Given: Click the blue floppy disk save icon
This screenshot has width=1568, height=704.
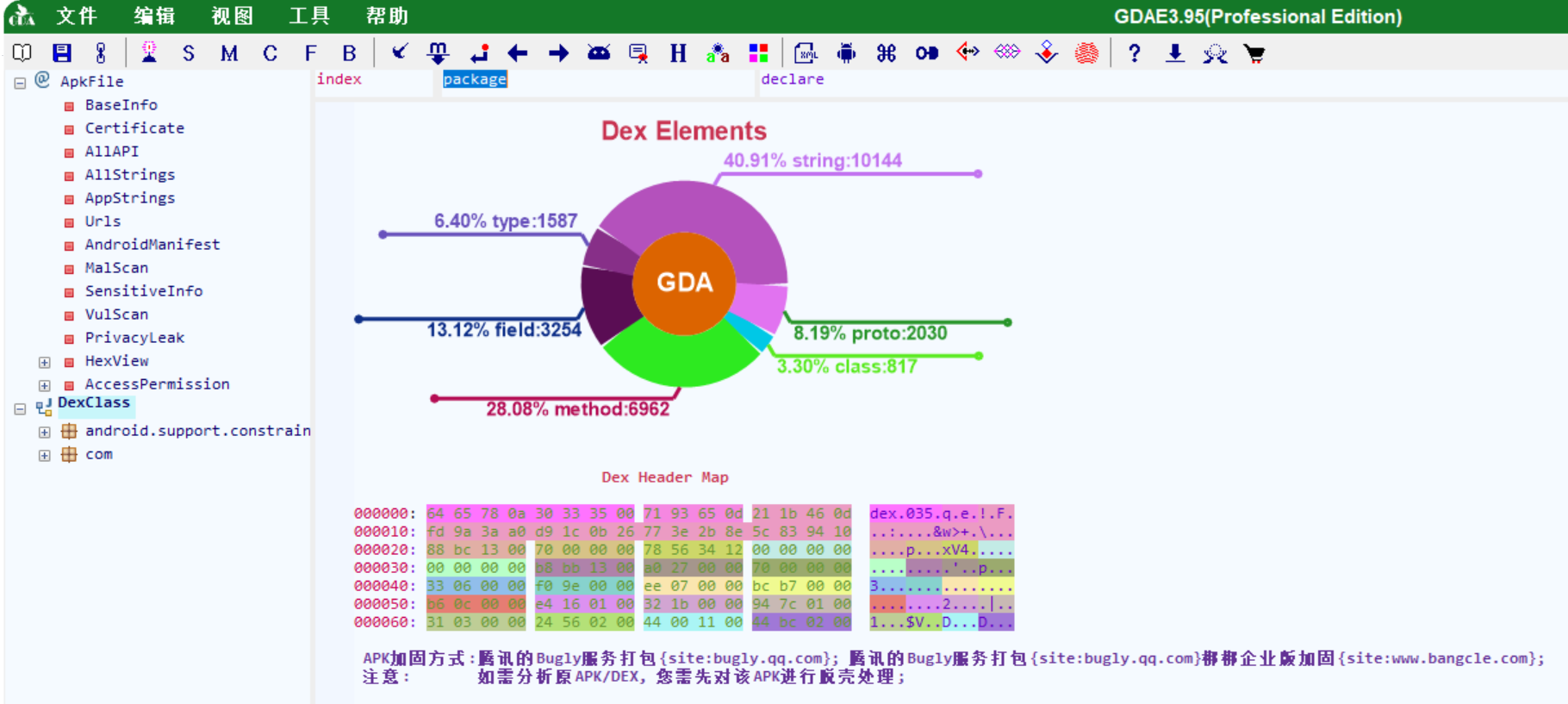Looking at the screenshot, I should [x=62, y=53].
